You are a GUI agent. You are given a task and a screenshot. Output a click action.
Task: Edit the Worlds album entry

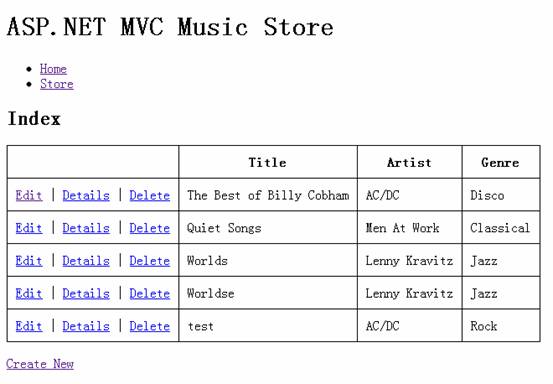(29, 261)
